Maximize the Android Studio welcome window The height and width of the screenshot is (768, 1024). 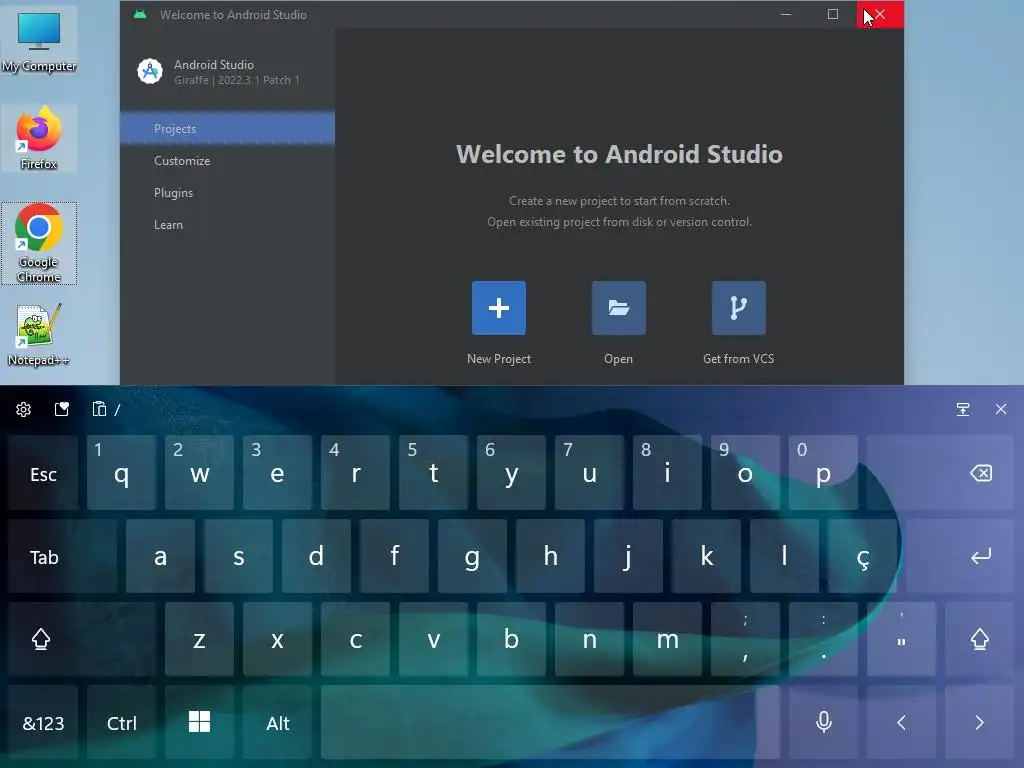[833, 14]
